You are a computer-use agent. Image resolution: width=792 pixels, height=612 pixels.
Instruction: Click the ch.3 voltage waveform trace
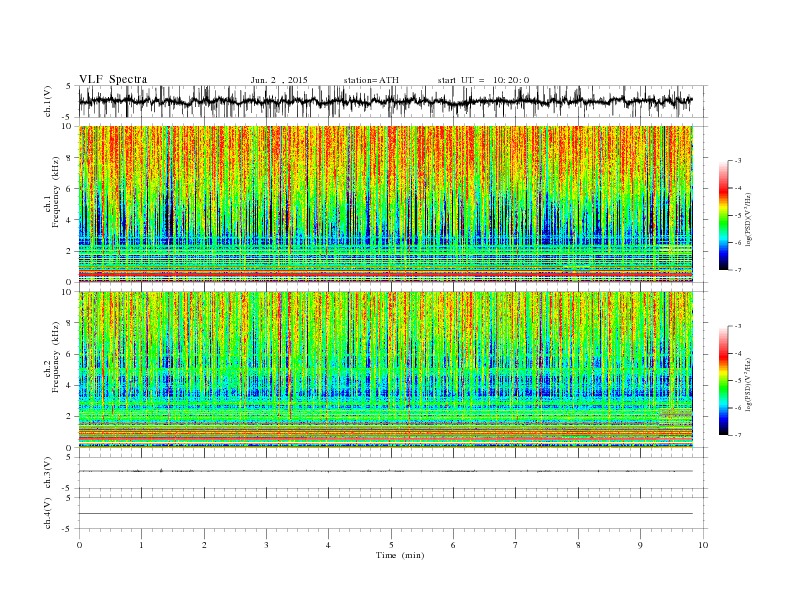(x=386, y=471)
